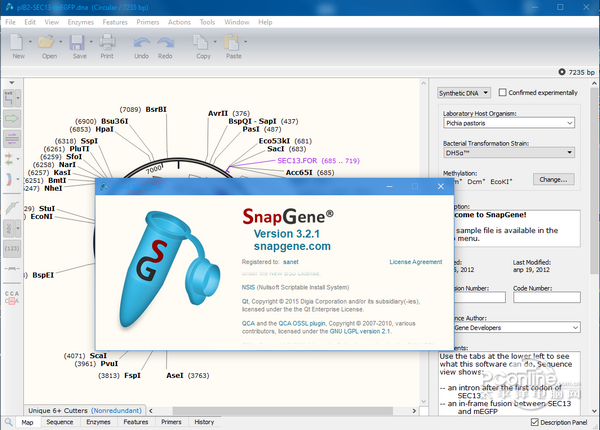The height and width of the screenshot is (430, 600).
Task: Switch to the Primers tab
Action: (171, 422)
